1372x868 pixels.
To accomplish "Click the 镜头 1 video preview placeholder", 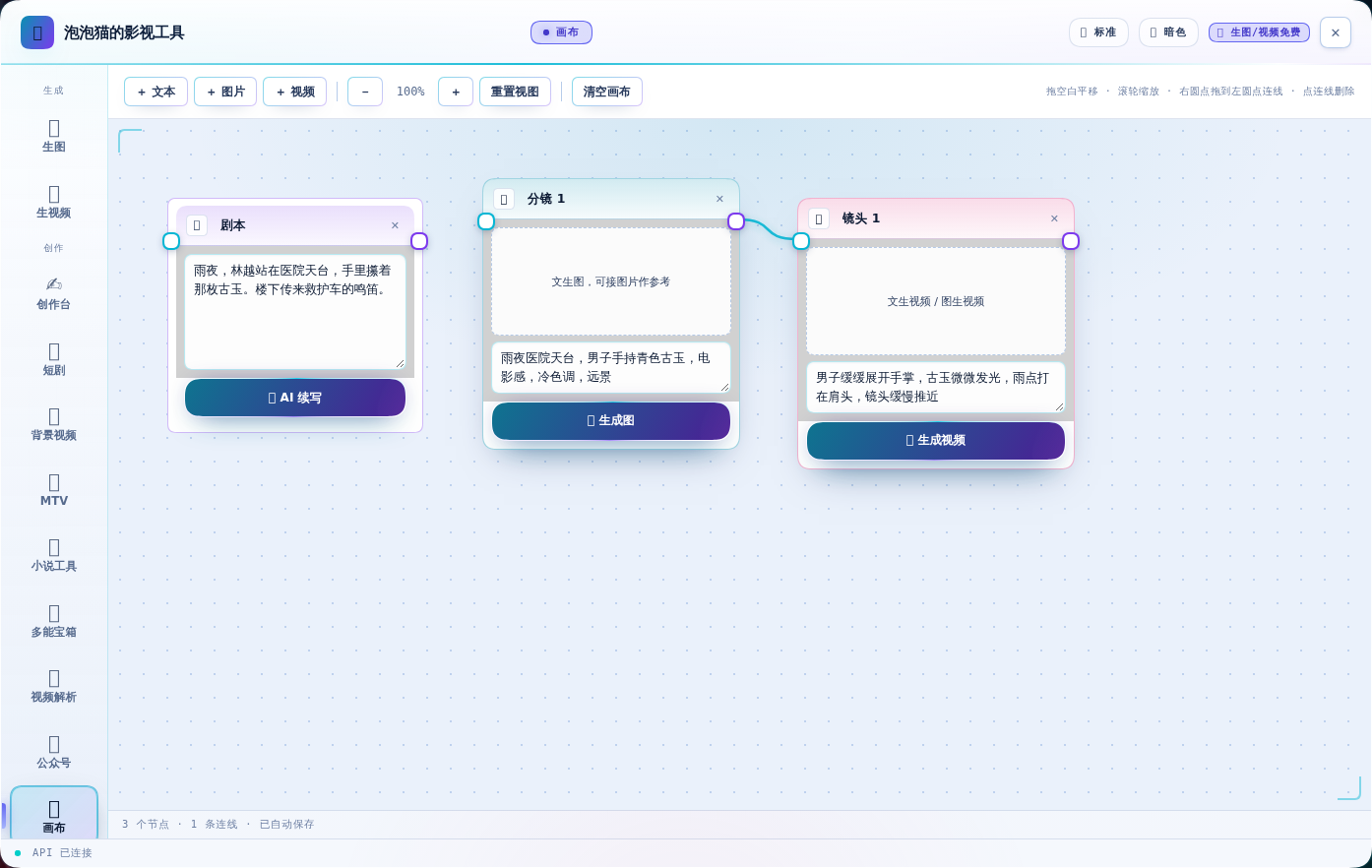I will tap(936, 301).
